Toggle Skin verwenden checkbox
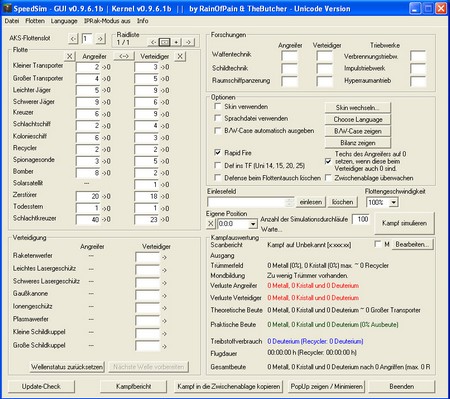 [x=218, y=107]
